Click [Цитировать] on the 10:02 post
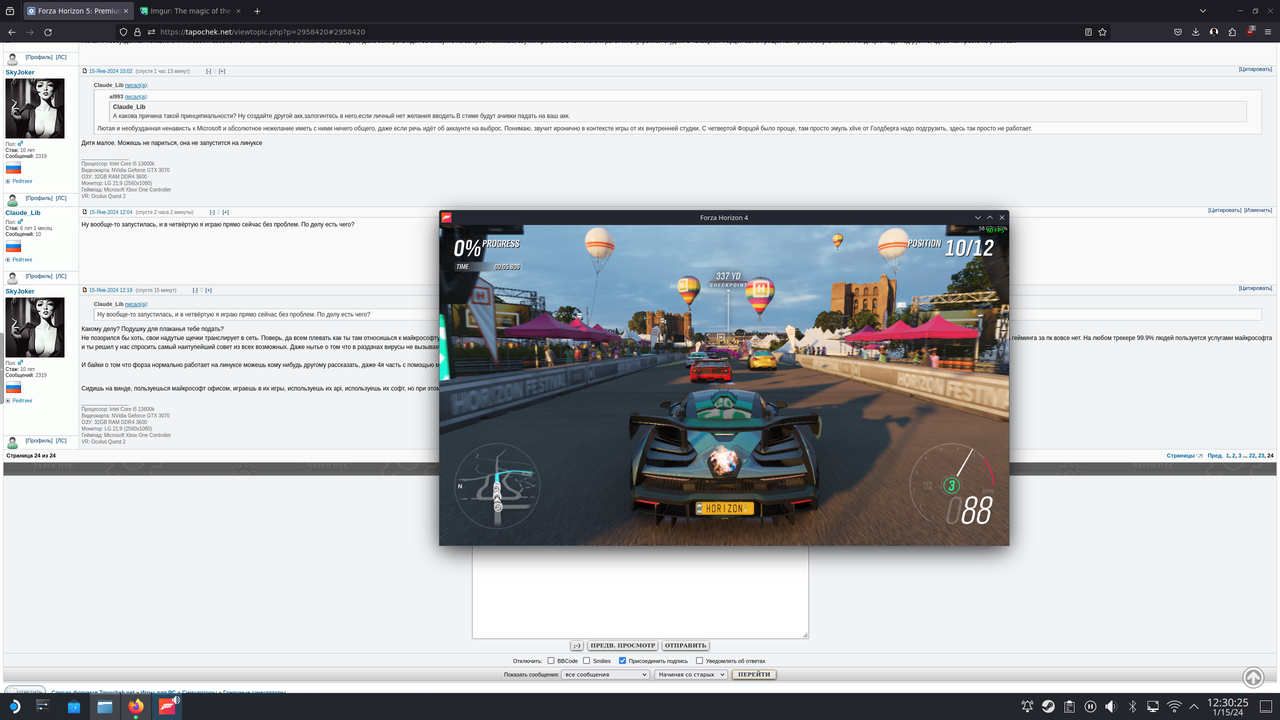The height and width of the screenshot is (720, 1280). [1255, 70]
